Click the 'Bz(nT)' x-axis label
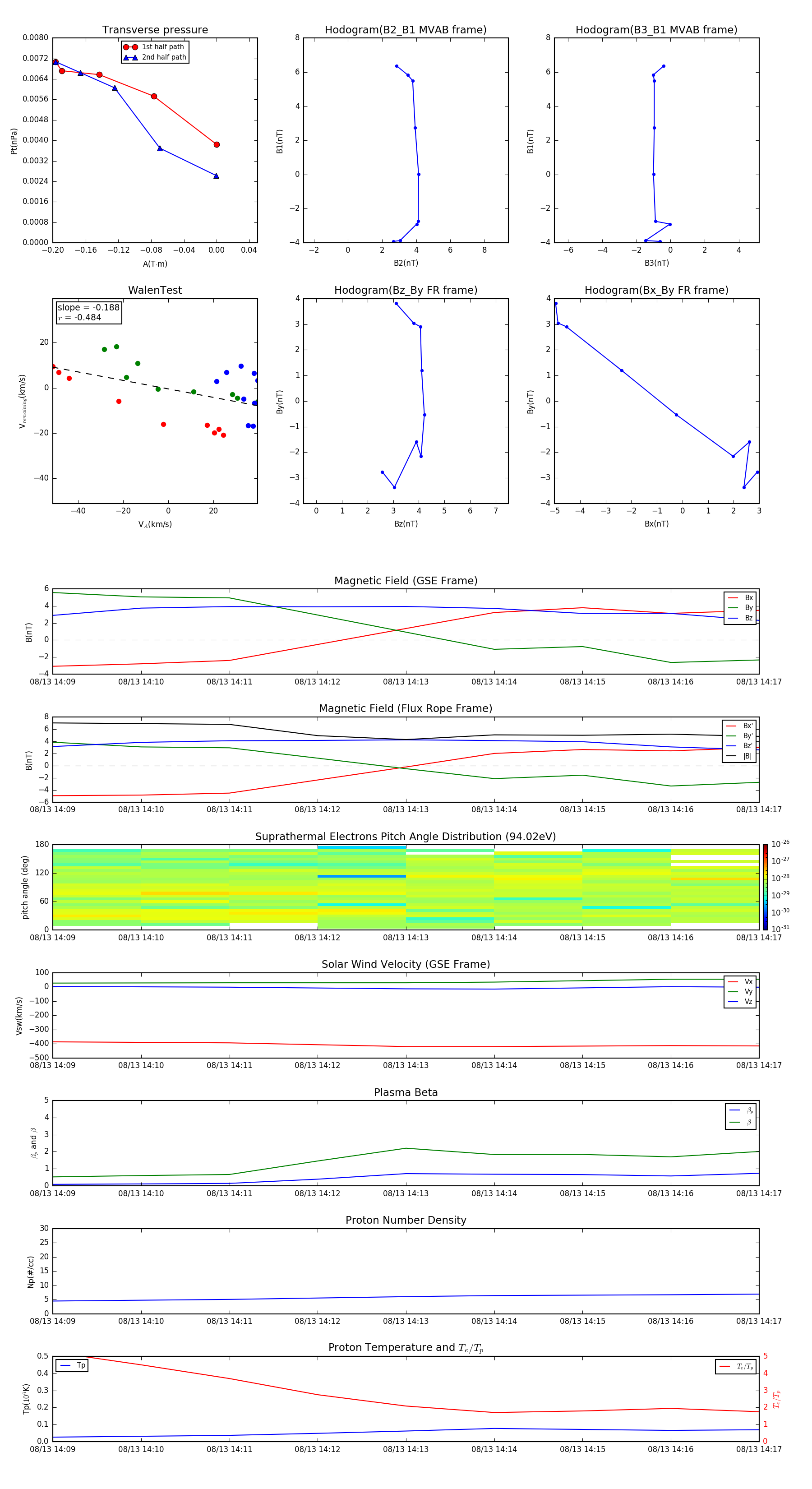The image size is (812, 1489). click(406, 524)
